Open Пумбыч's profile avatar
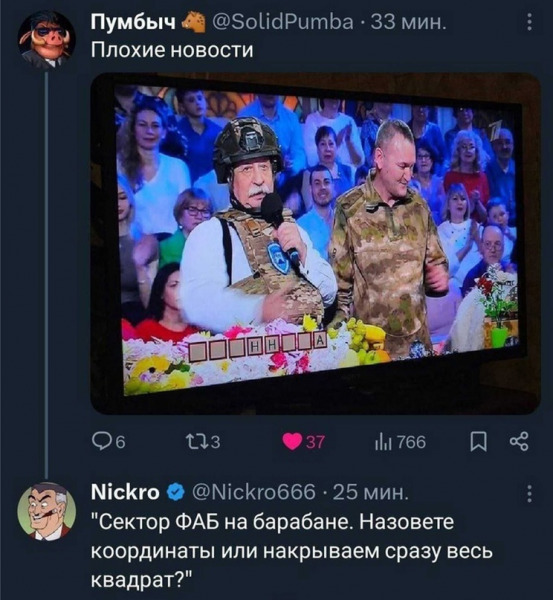This screenshot has width=553, height=600. click(x=46, y=39)
